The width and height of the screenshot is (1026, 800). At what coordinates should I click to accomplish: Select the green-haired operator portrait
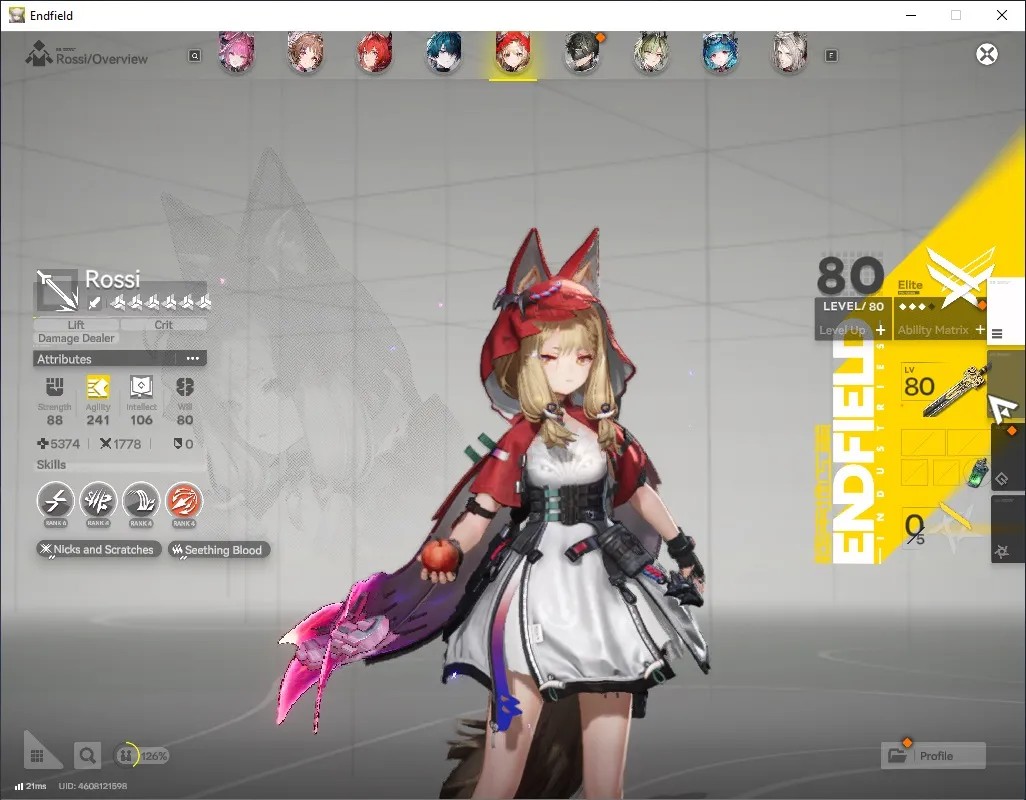651,52
